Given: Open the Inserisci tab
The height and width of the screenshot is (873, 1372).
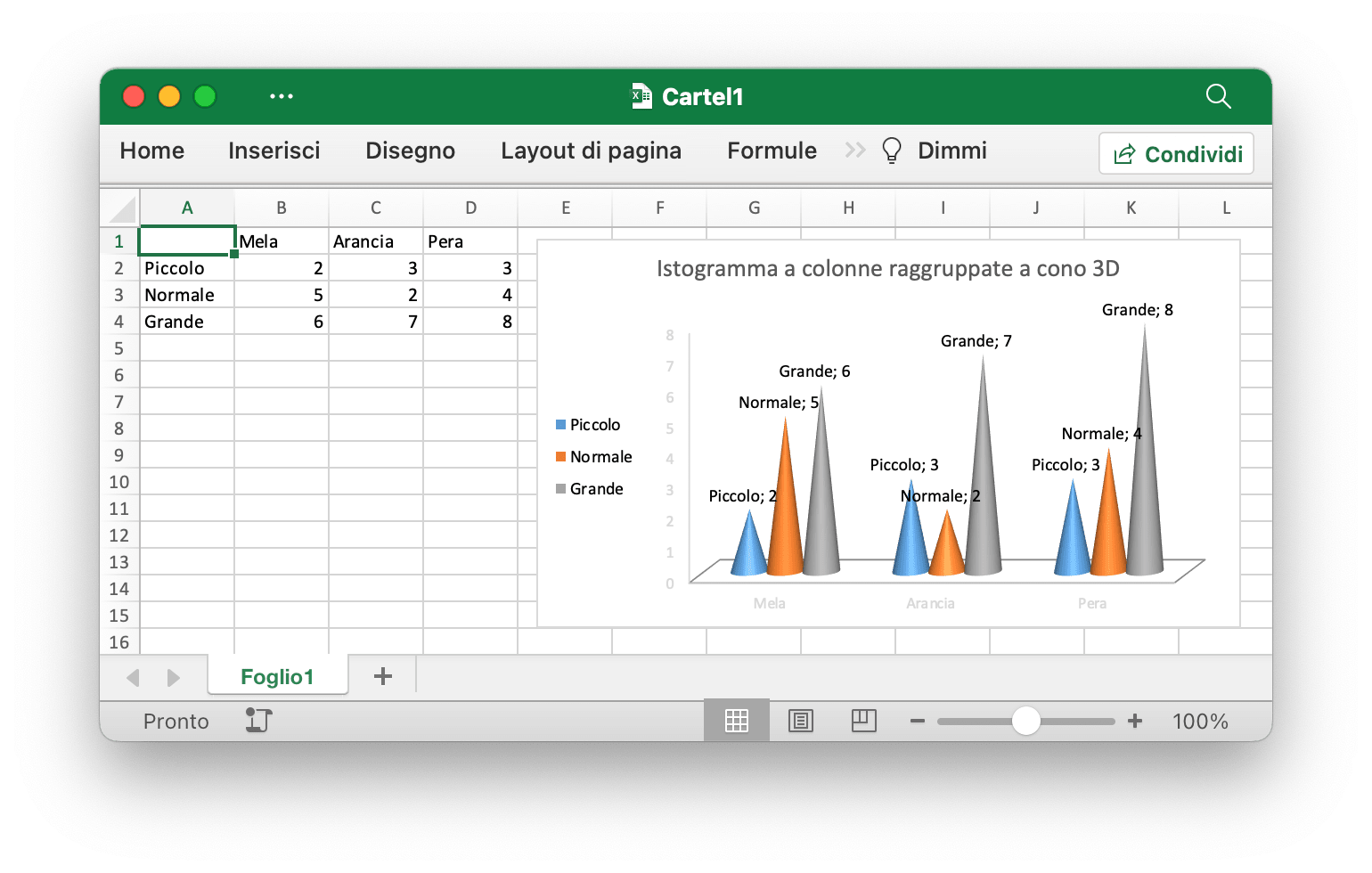Looking at the screenshot, I should [274, 151].
